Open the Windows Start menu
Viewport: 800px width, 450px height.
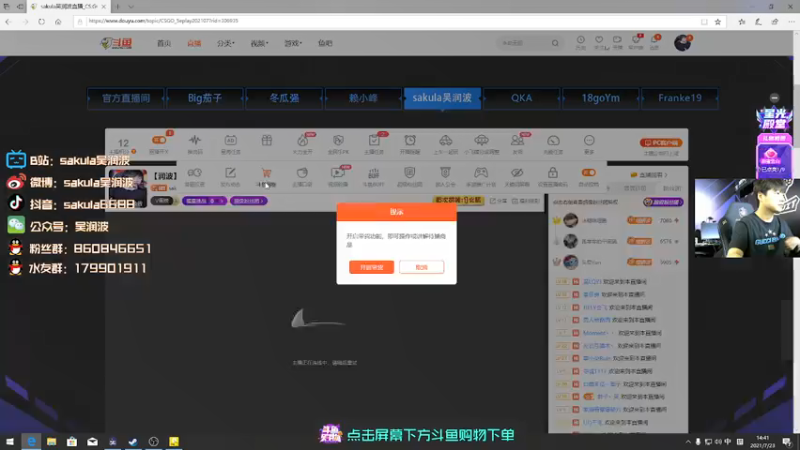coord(10,442)
